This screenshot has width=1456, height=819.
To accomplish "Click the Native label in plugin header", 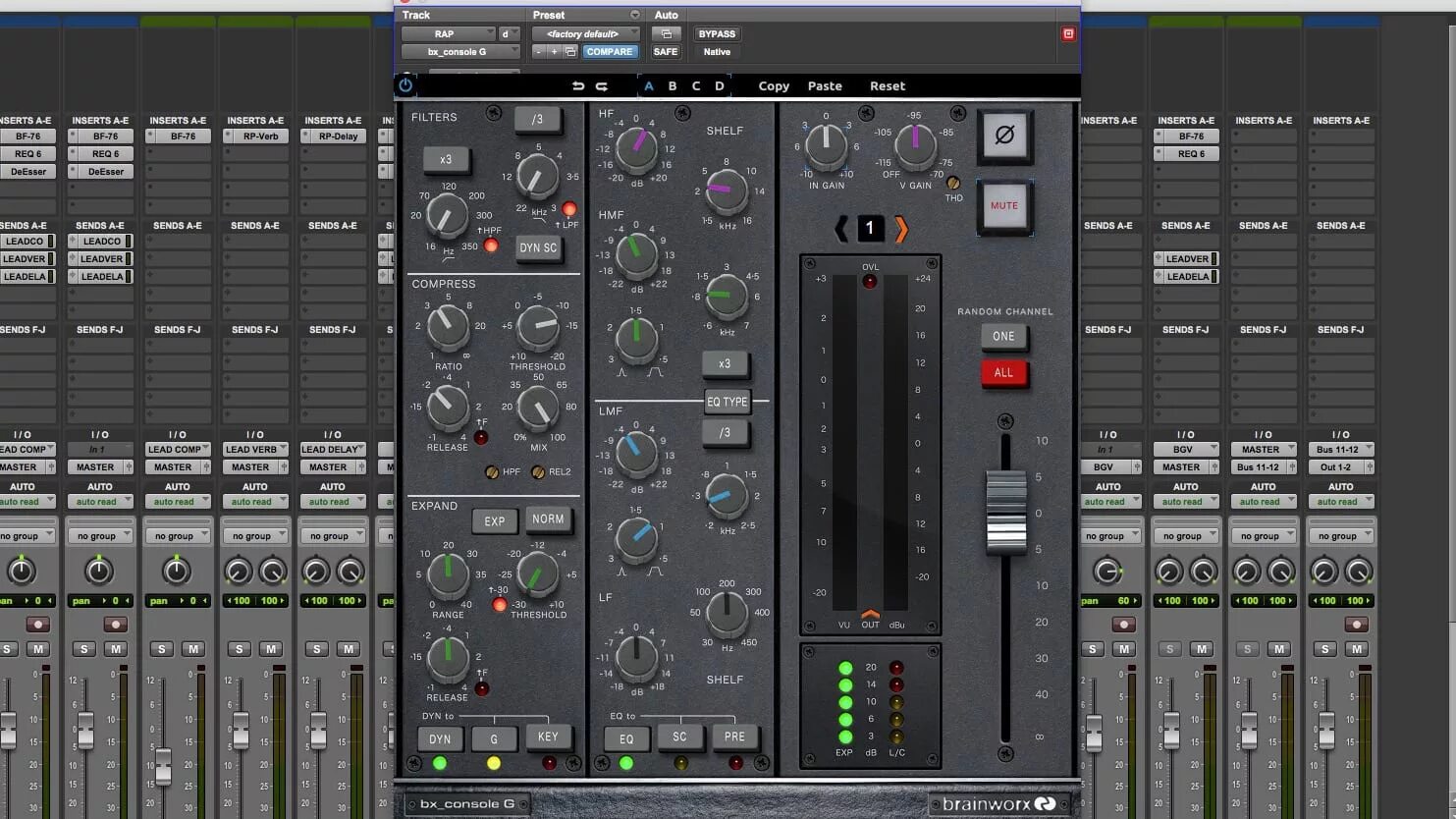I will click(717, 52).
